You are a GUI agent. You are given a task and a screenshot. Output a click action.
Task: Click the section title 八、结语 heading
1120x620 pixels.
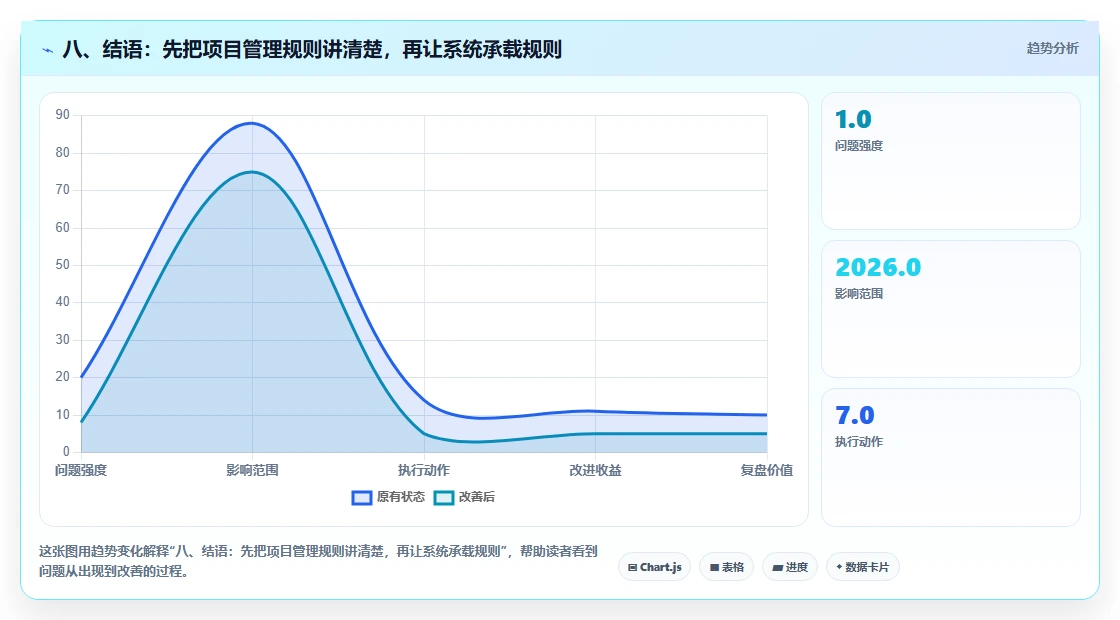(x=312, y=49)
